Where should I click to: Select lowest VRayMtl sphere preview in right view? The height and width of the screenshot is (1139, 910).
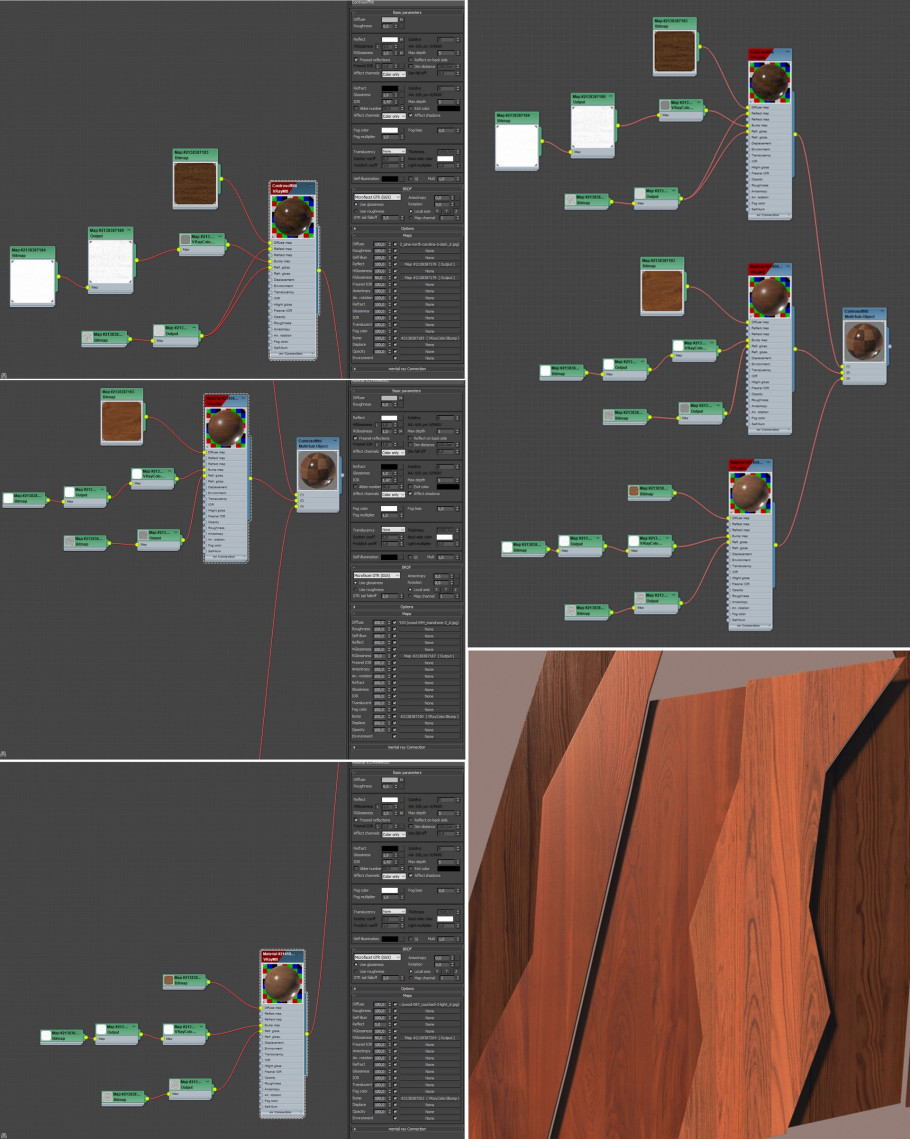click(x=749, y=493)
